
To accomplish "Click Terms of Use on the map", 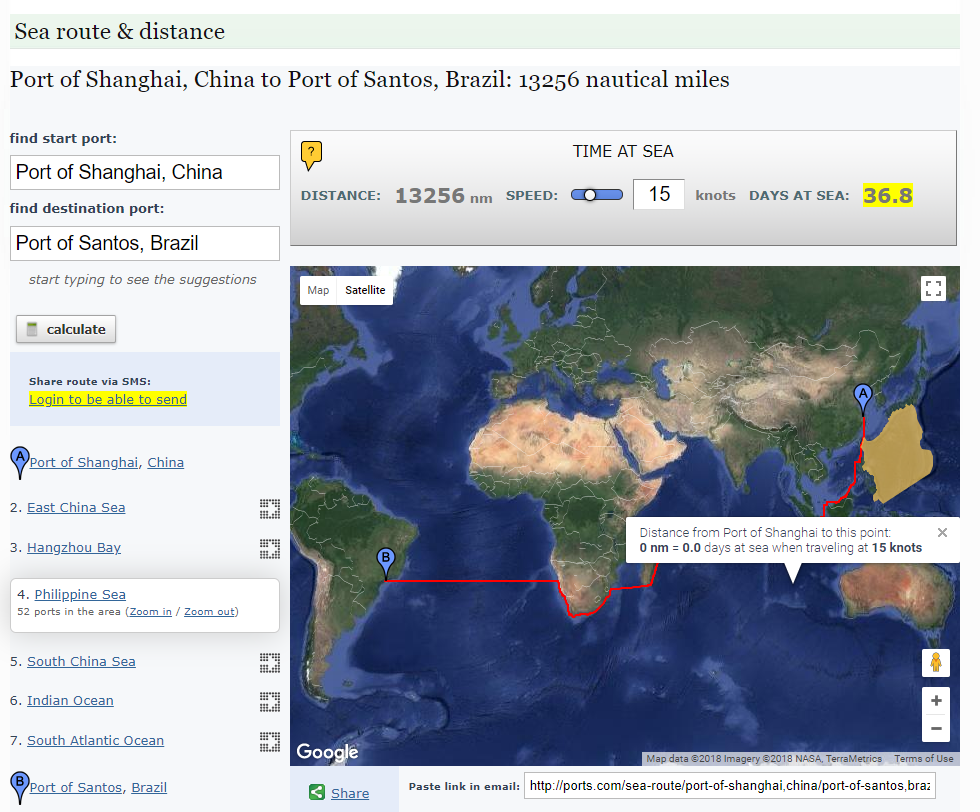I will click(924, 758).
